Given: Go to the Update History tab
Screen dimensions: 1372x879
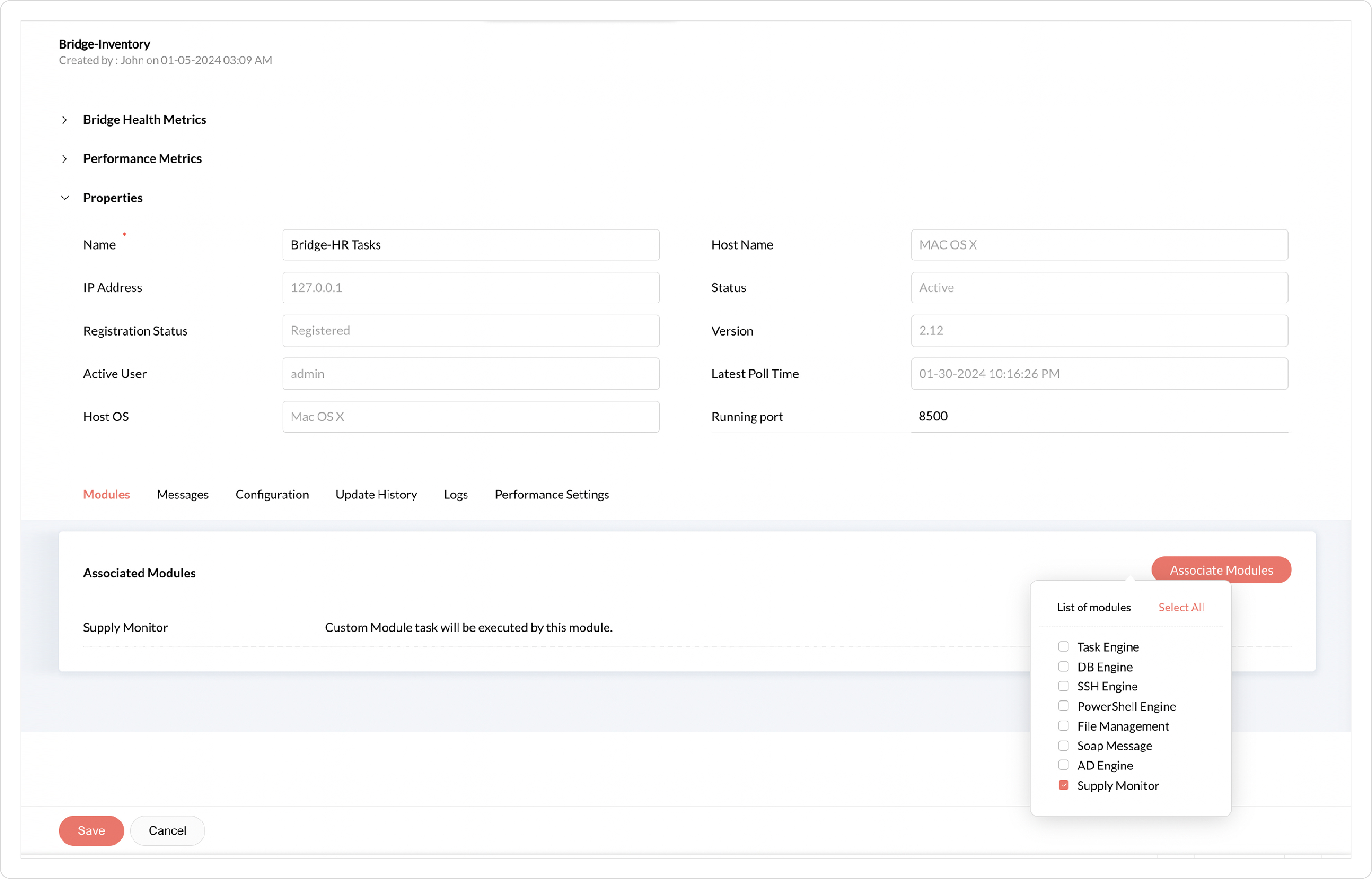Looking at the screenshot, I should point(376,494).
